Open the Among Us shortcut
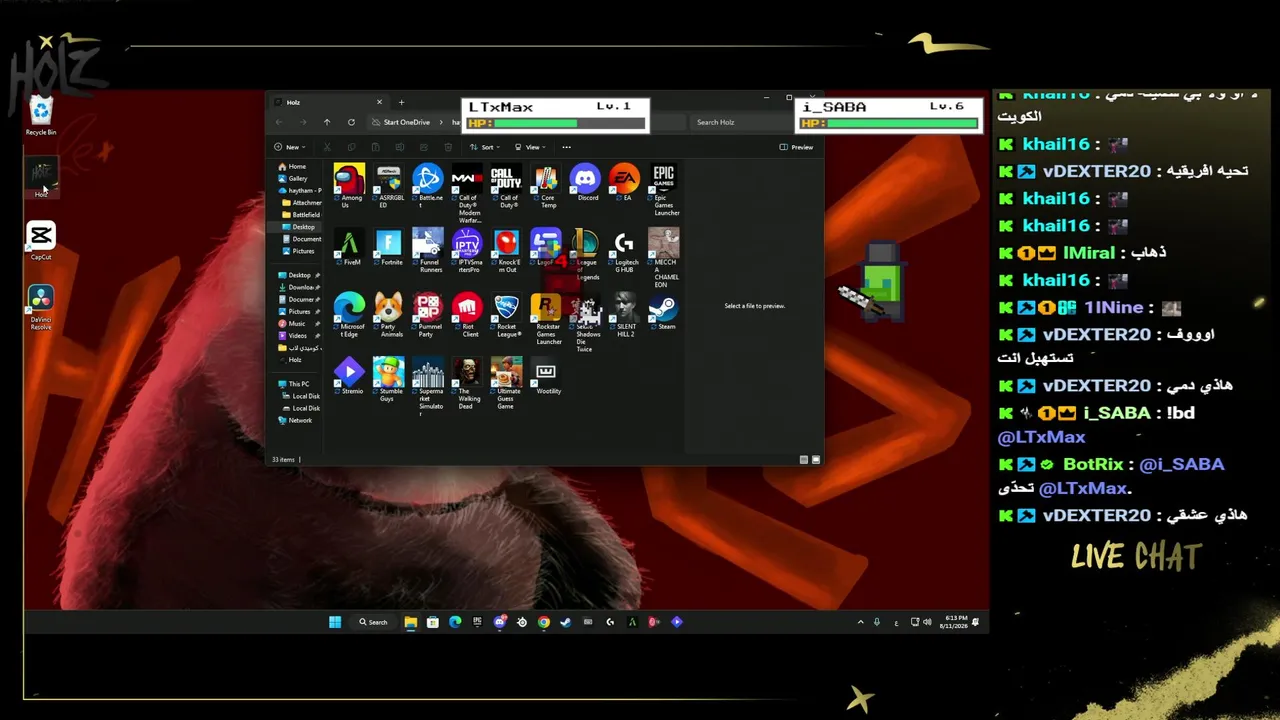This screenshot has height=720, width=1280. coord(349,185)
